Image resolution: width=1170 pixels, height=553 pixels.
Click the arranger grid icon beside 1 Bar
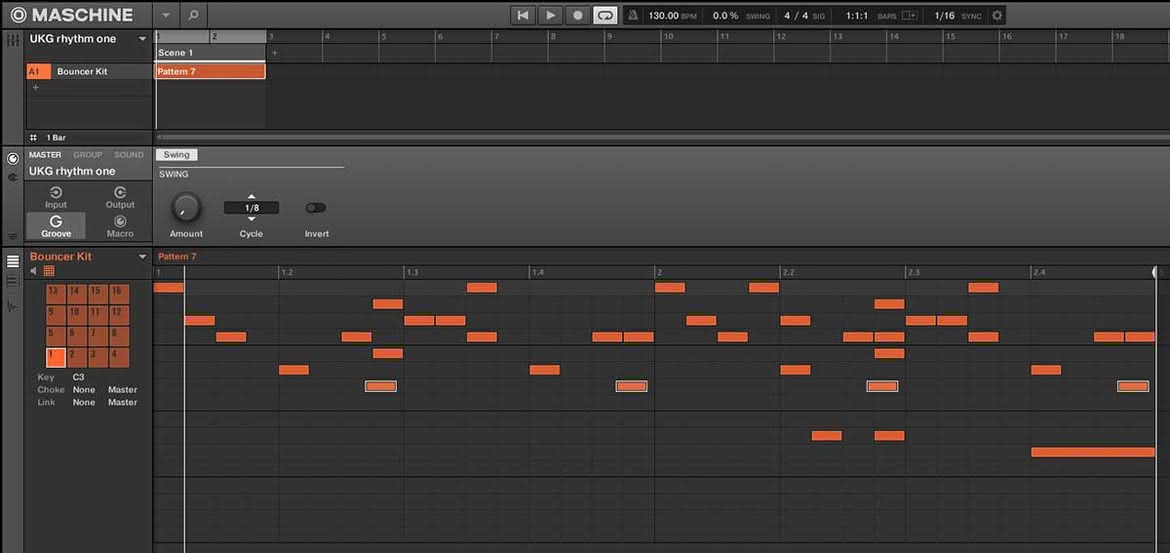(34, 138)
